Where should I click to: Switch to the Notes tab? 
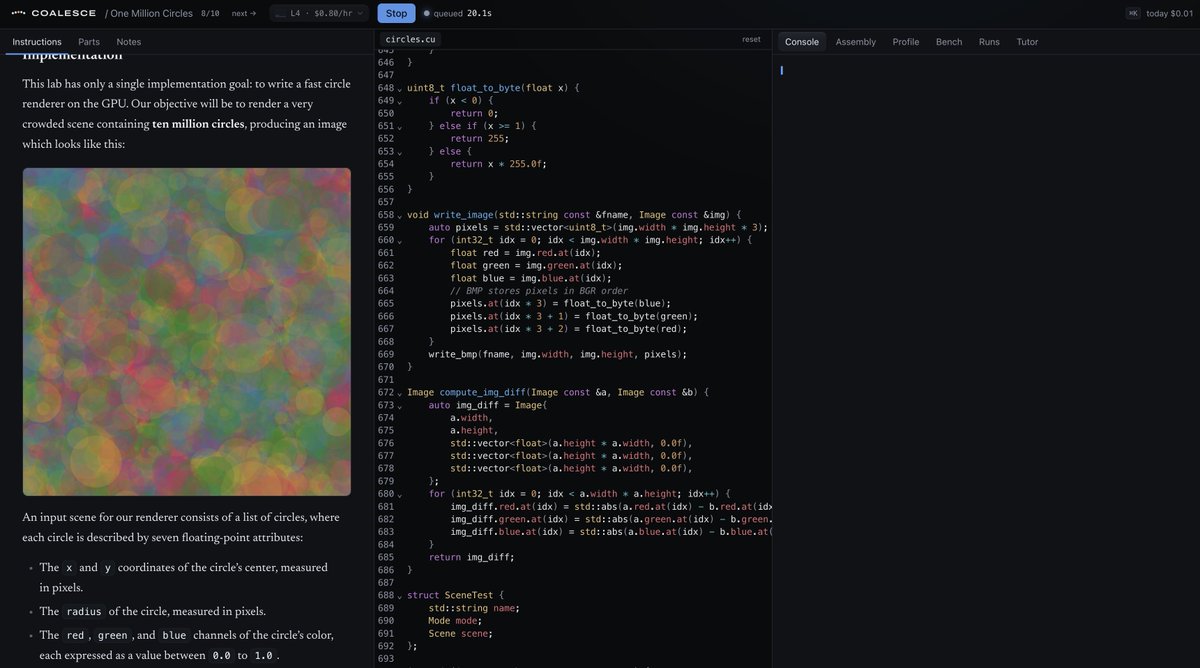pos(129,42)
